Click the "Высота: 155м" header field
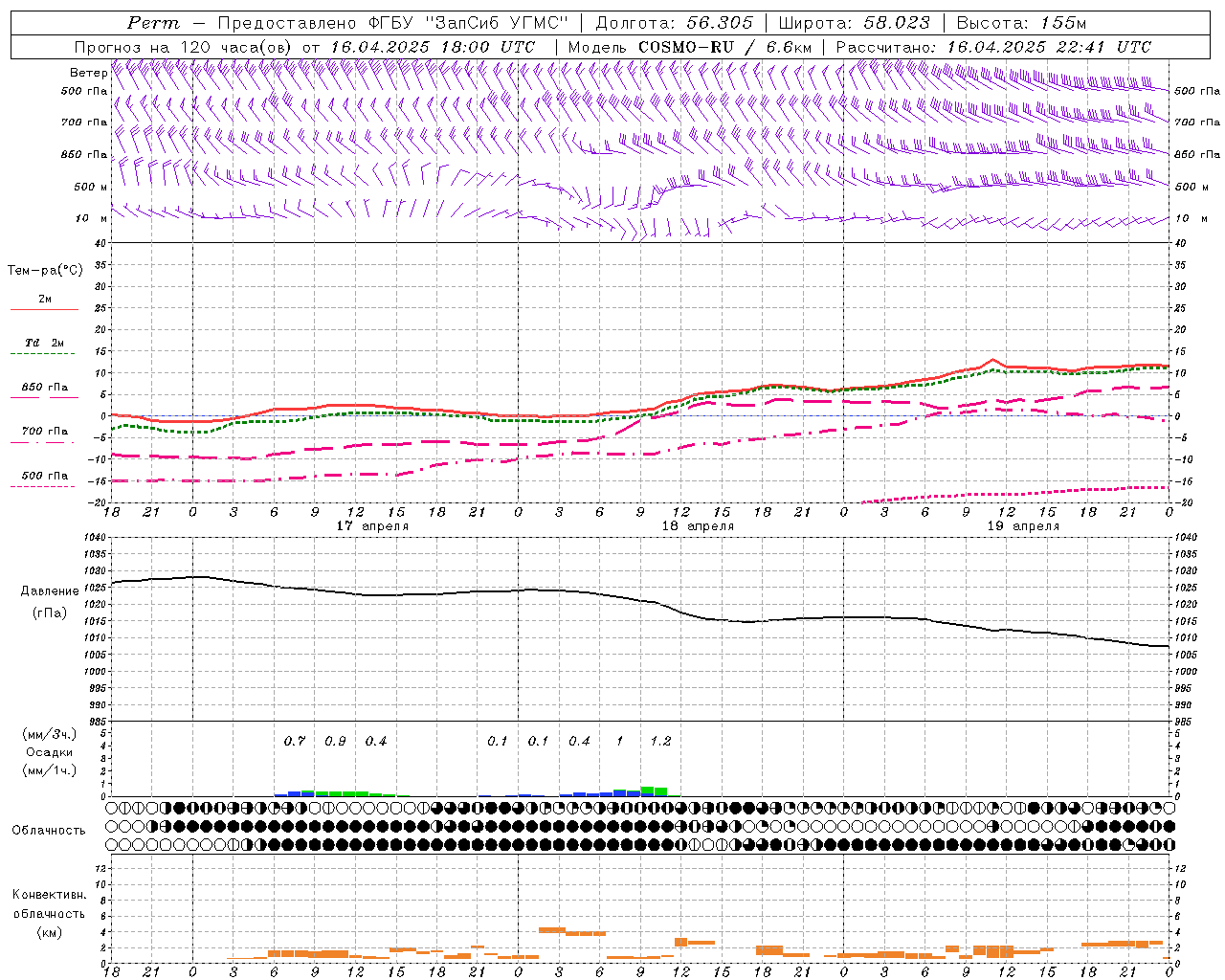1225x980 pixels. tap(1021, 23)
